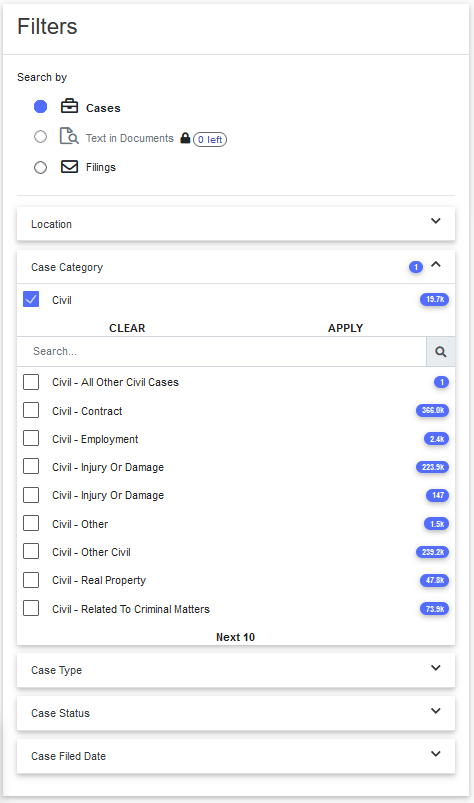Select the Text in Documents radio button
Viewport: 474px width, 803px height.
point(40,137)
